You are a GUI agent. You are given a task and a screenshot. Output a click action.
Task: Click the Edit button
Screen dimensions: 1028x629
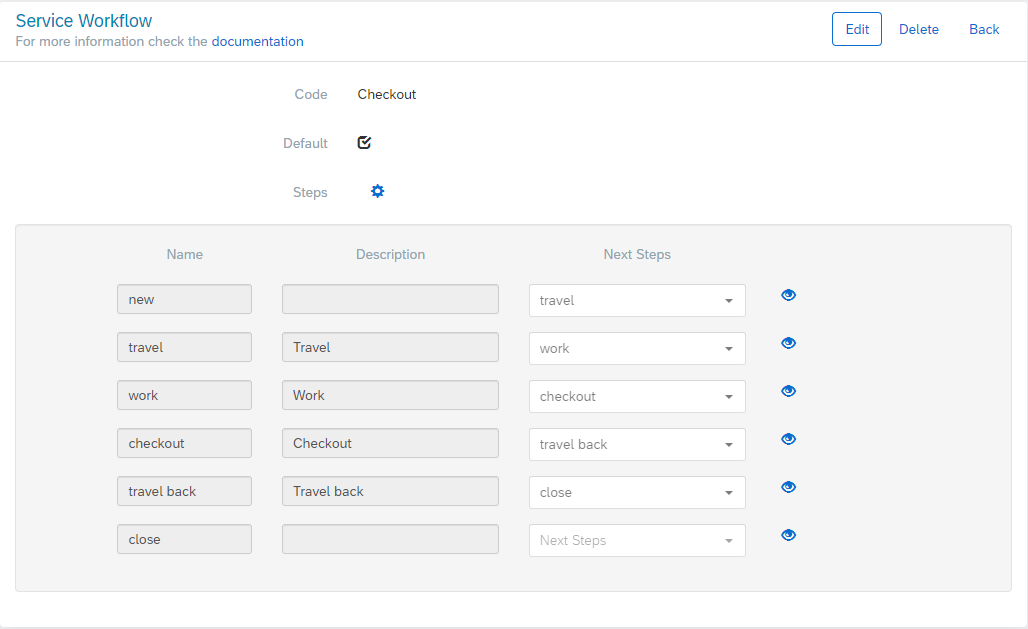856,30
